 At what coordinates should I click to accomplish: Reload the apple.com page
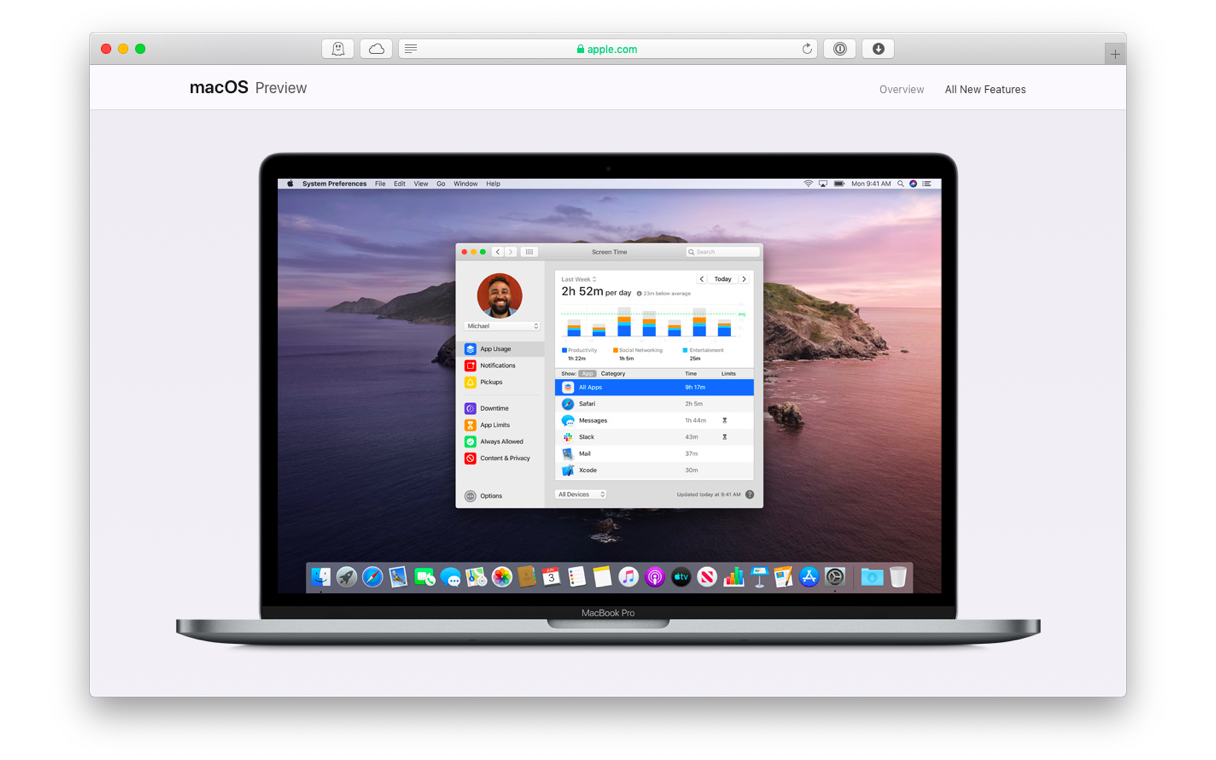coord(807,49)
